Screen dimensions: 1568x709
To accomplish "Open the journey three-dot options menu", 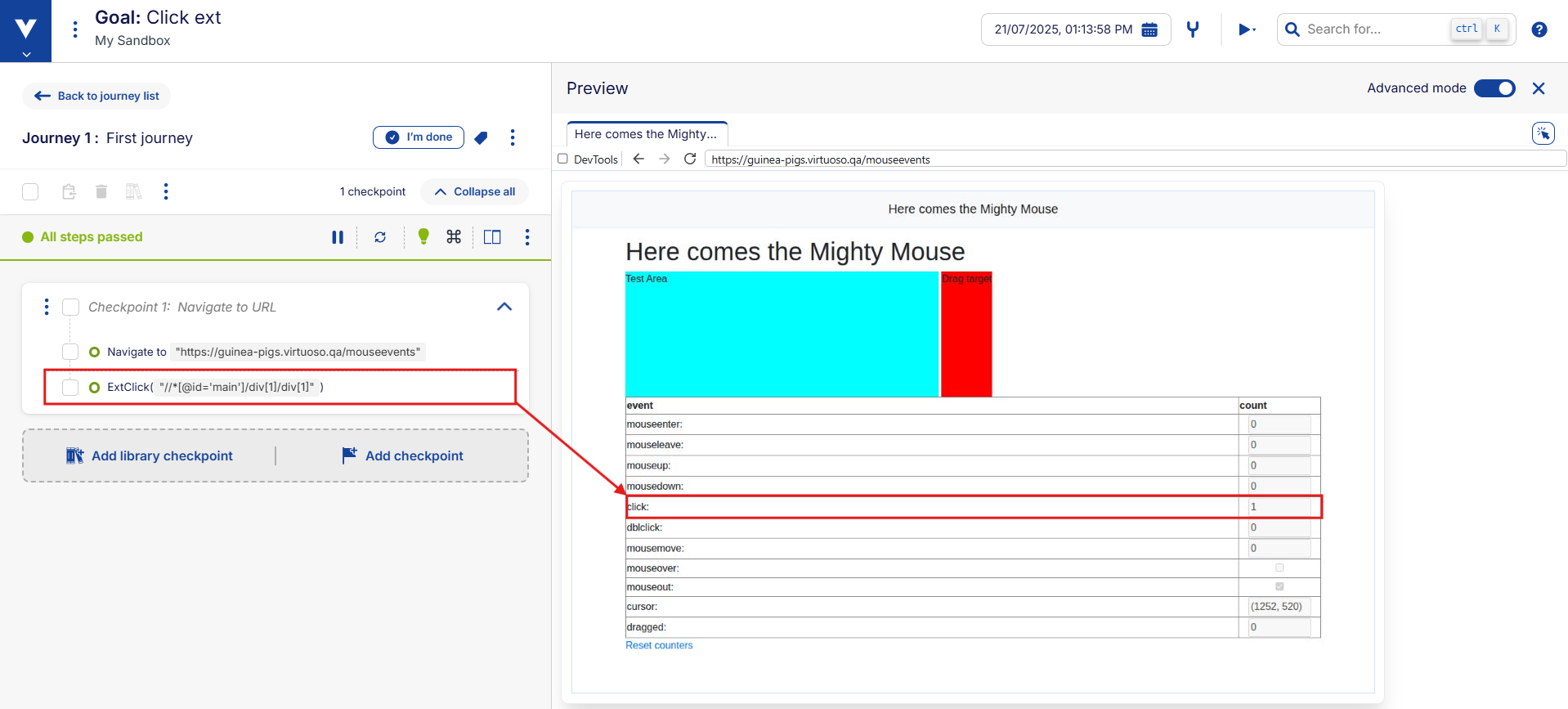I will point(513,137).
